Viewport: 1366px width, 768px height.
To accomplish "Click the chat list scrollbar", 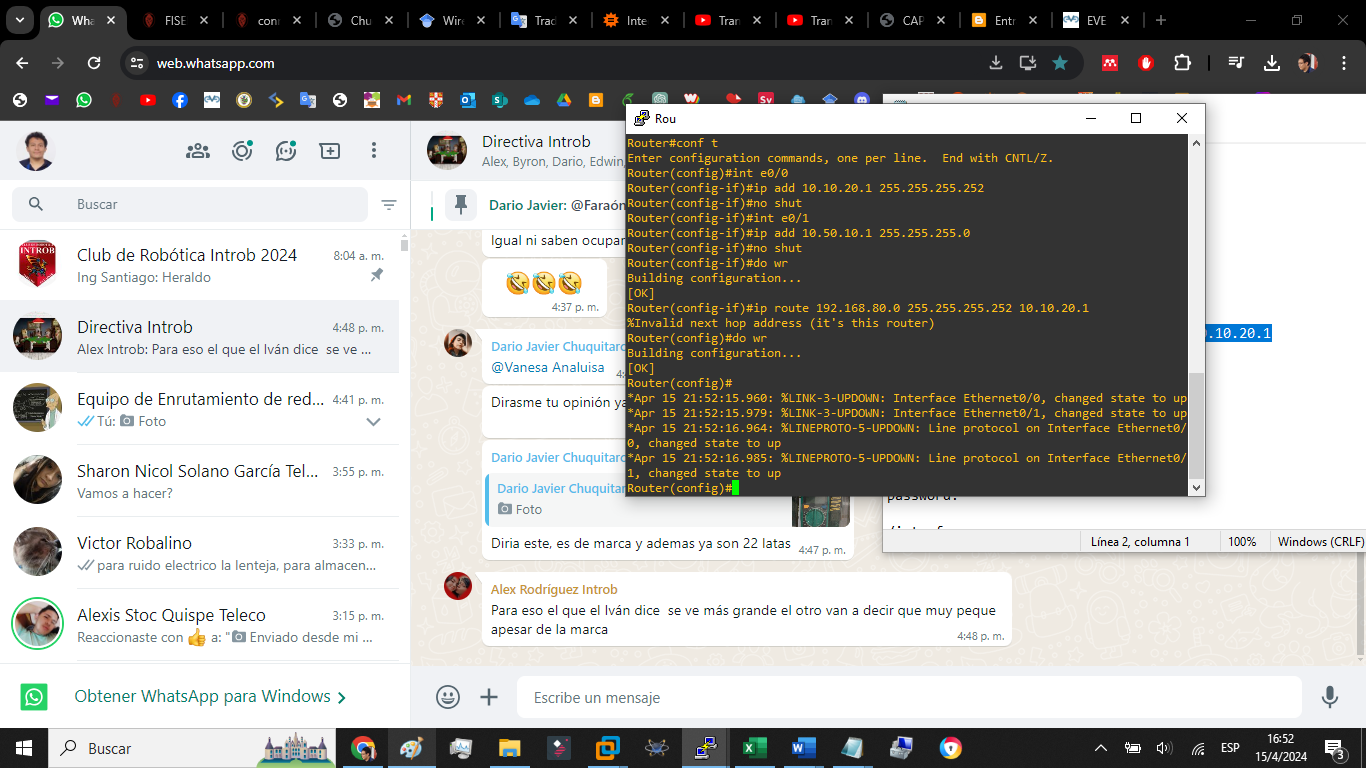I will 404,245.
